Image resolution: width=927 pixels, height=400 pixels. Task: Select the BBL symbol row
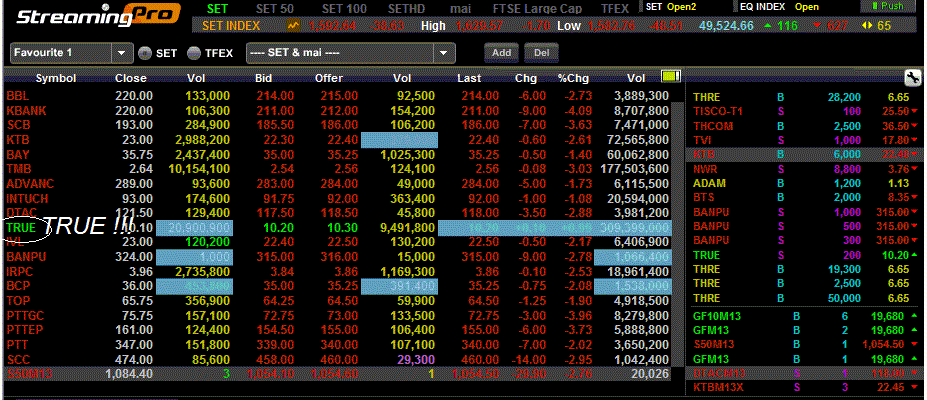[337, 96]
